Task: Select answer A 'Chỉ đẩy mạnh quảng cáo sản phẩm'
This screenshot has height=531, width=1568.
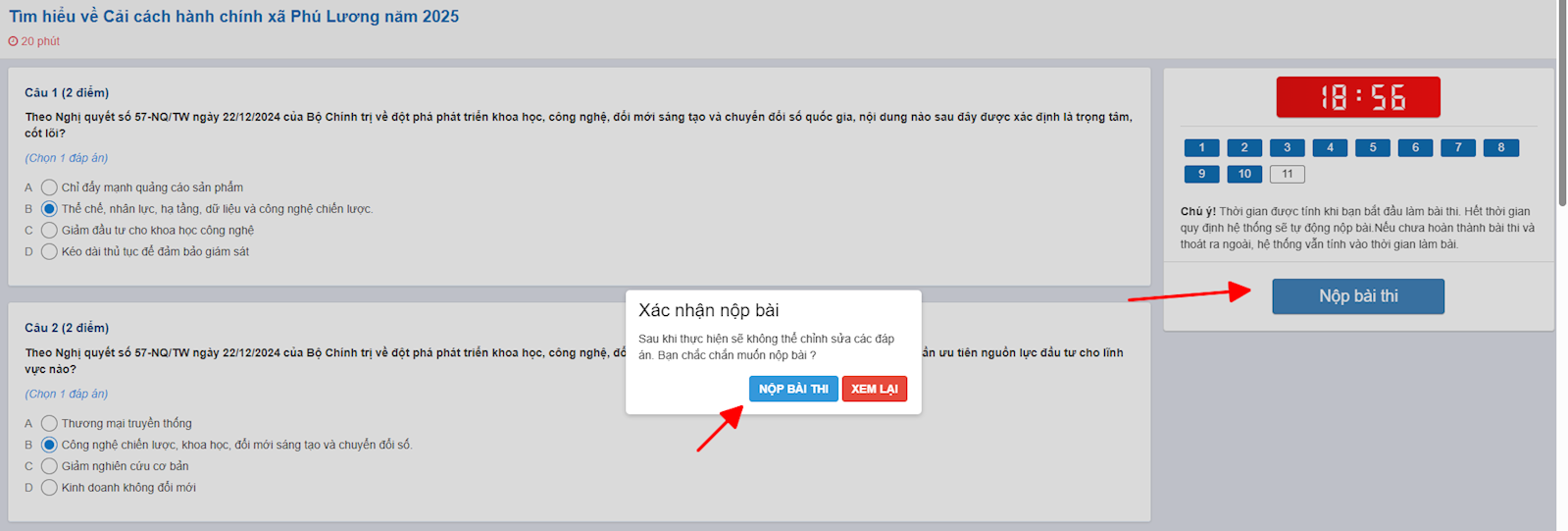Action: (50, 187)
